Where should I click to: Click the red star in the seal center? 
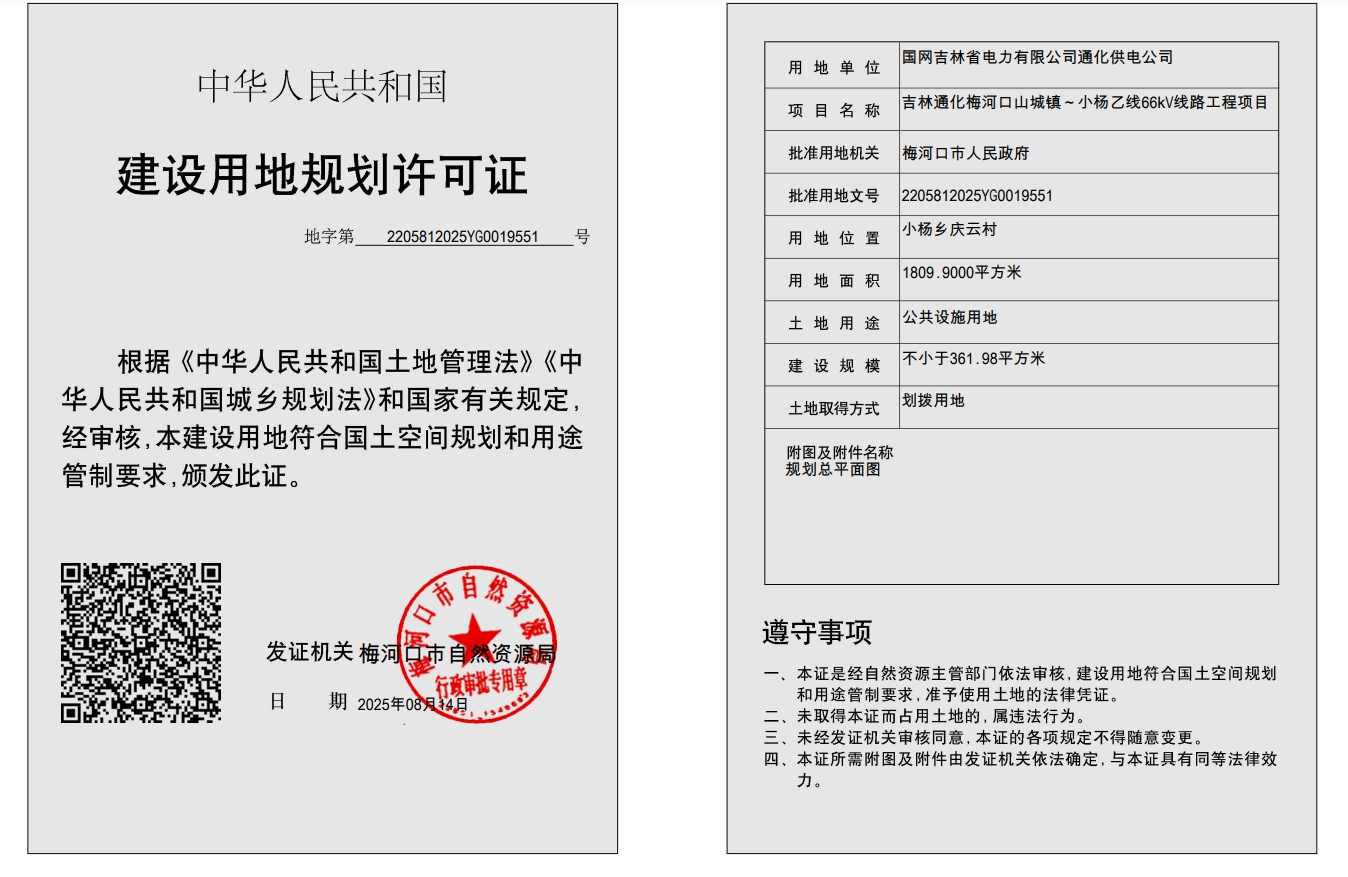(x=474, y=634)
